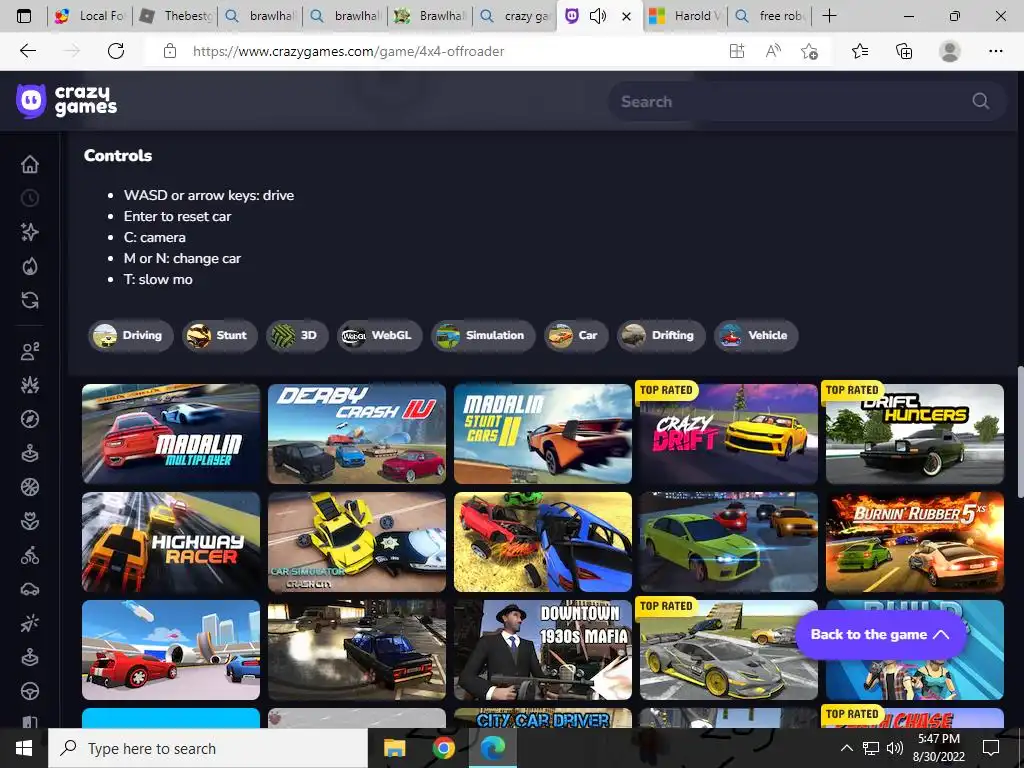Open the Car Simulator Crash City thumbnail
The width and height of the screenshot is (1024, 768).
coord(357,542)
